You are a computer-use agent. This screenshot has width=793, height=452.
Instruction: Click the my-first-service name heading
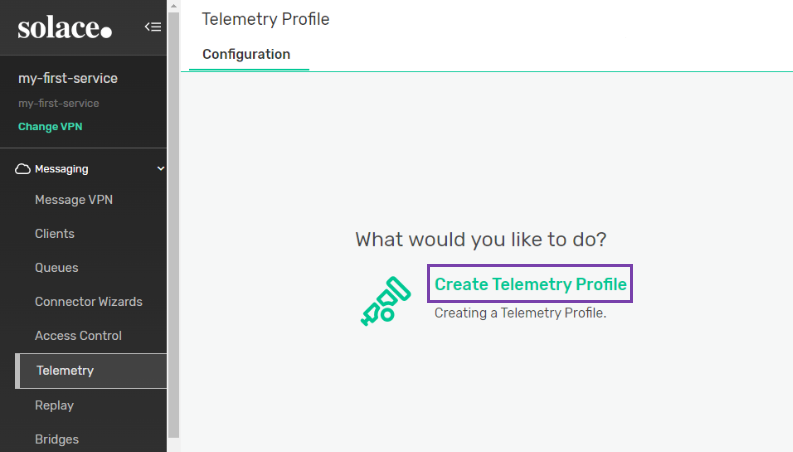click(68, 78)
